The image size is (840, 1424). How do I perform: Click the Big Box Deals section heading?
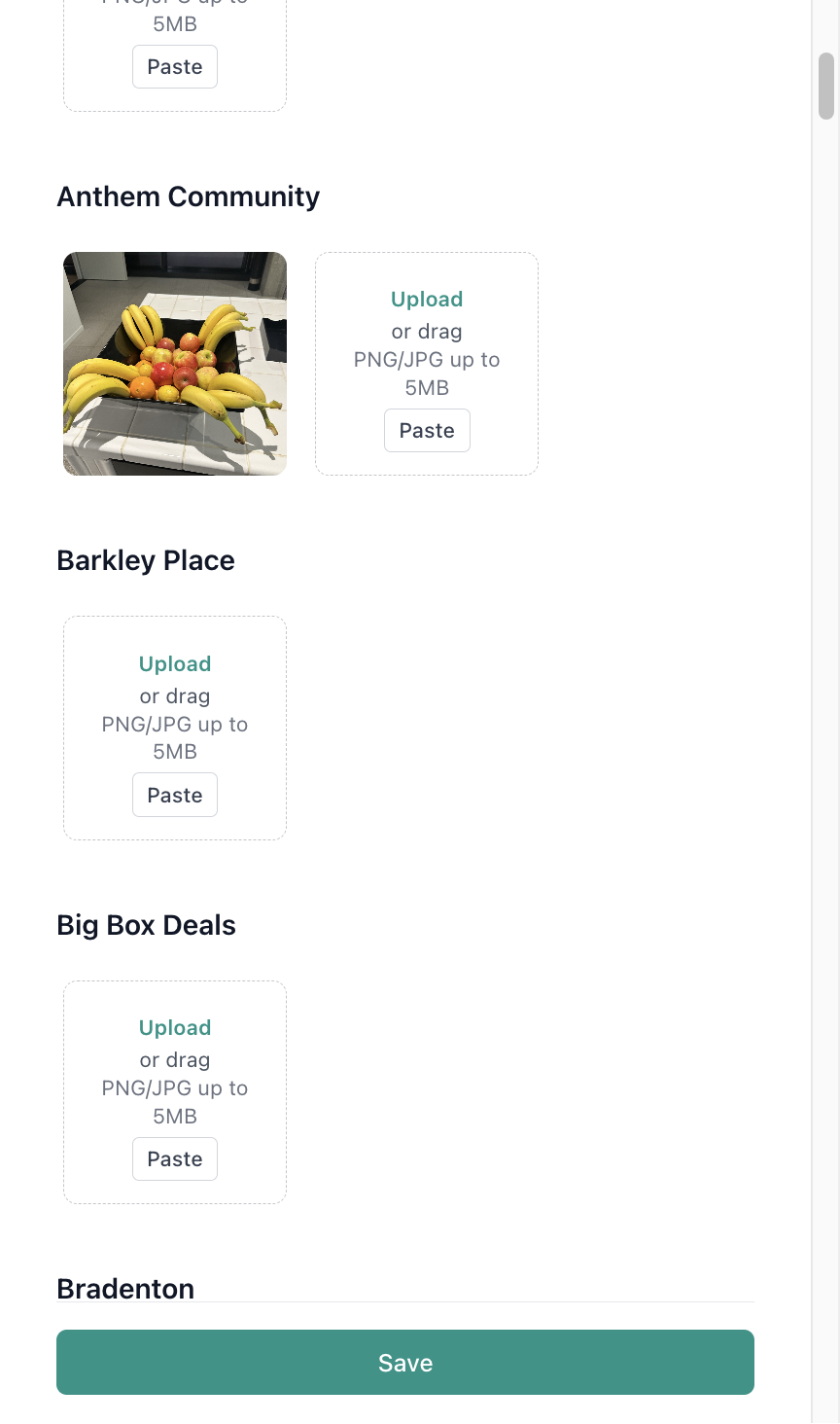[146, 925]
